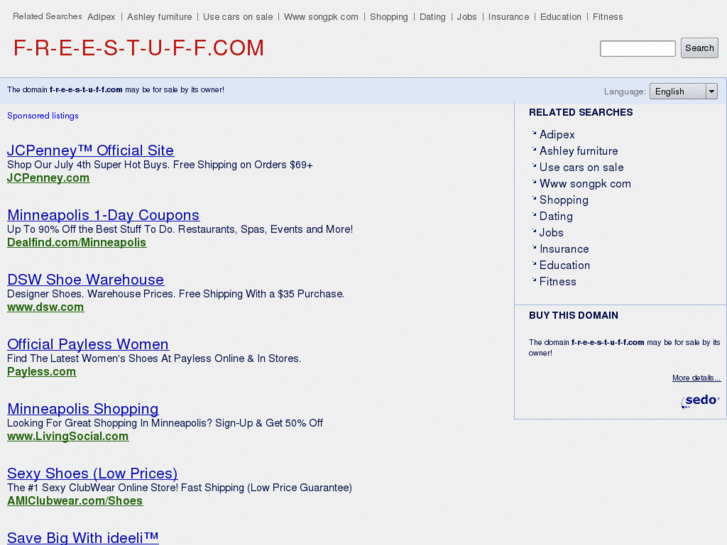
Task: Visit Dealfind.com/Minneapolis URL
Action: click(77, 243)
